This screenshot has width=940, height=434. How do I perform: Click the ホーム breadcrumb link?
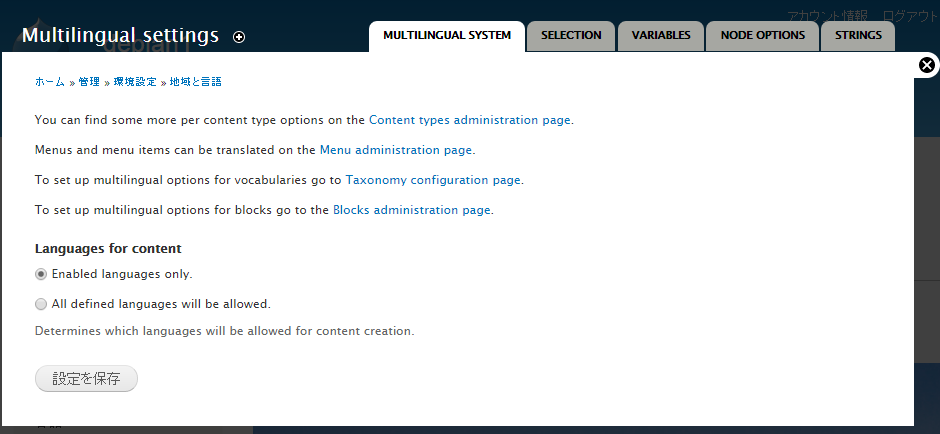point(50,82)
